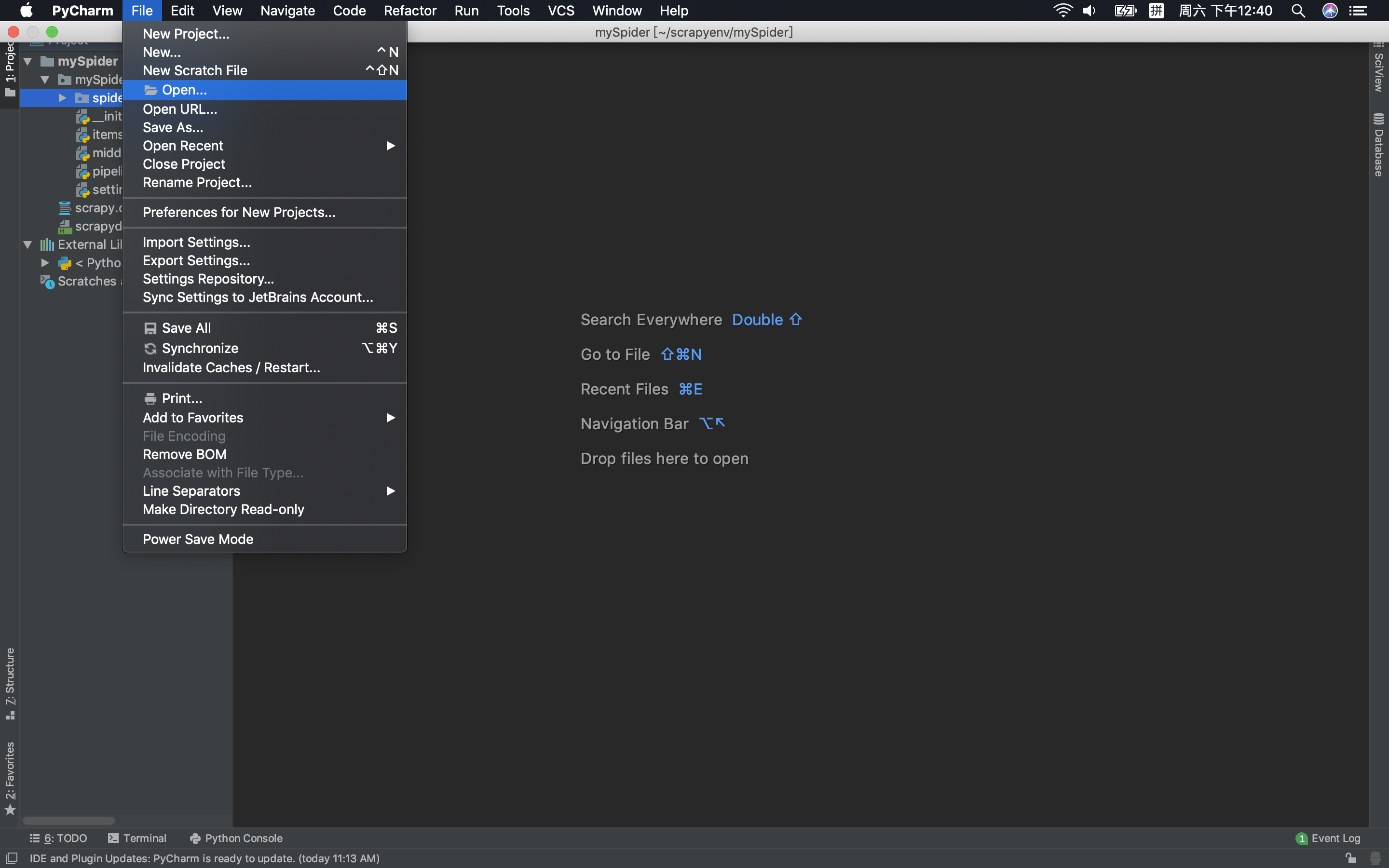Click Invalidate Caches / Restart

click(231, 367)
